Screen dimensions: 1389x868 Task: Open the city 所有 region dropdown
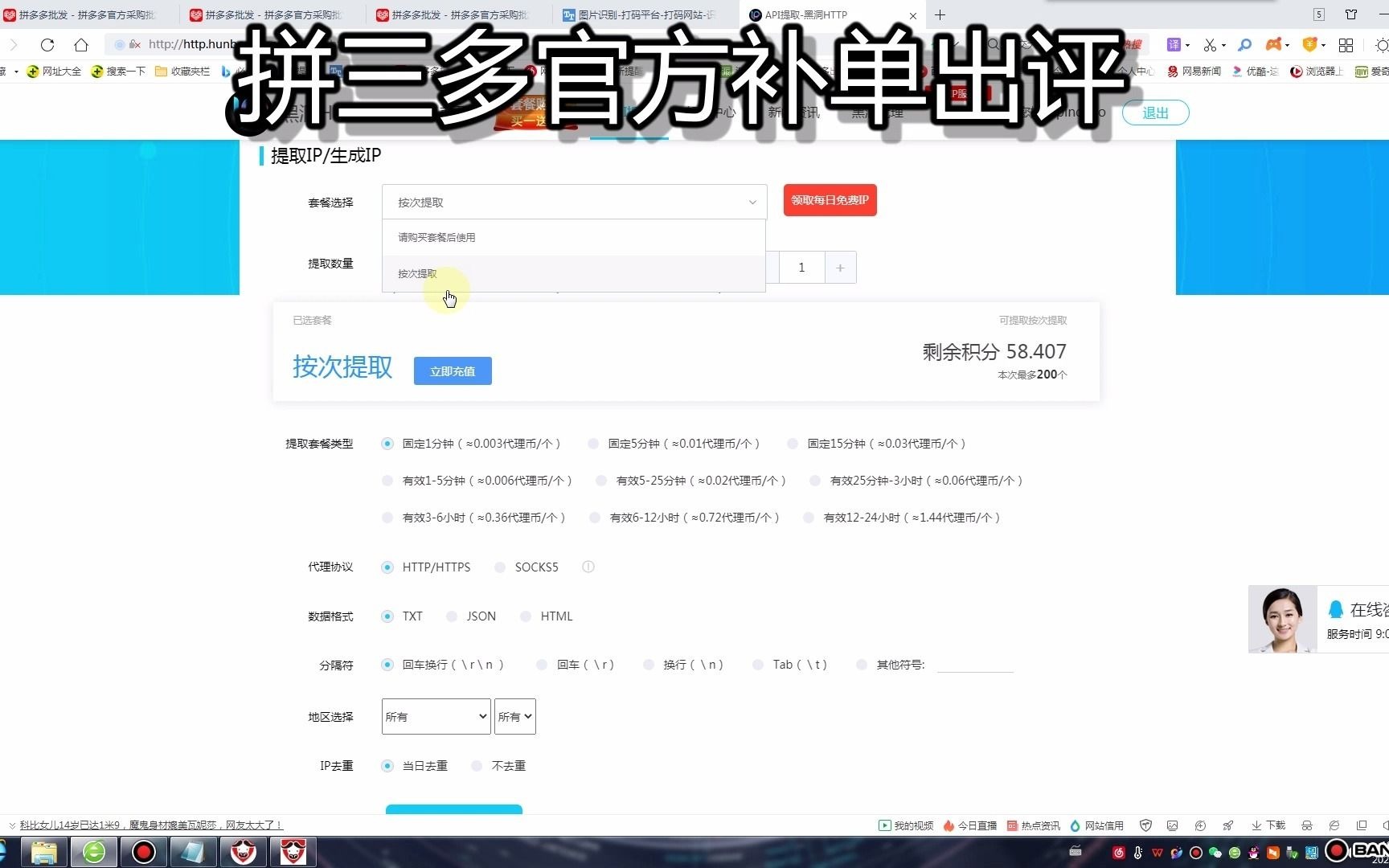coord(515,716)
